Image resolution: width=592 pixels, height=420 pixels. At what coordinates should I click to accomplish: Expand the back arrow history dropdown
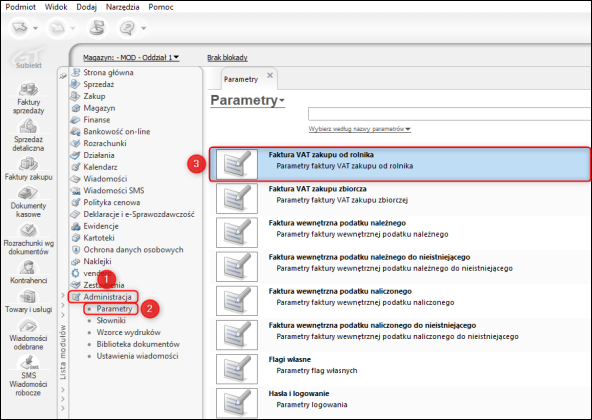[35, 28]
